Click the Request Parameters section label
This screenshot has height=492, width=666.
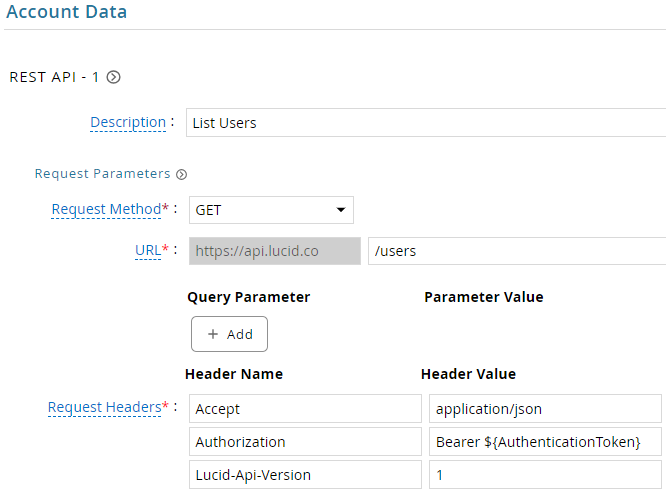coord(102,174)
